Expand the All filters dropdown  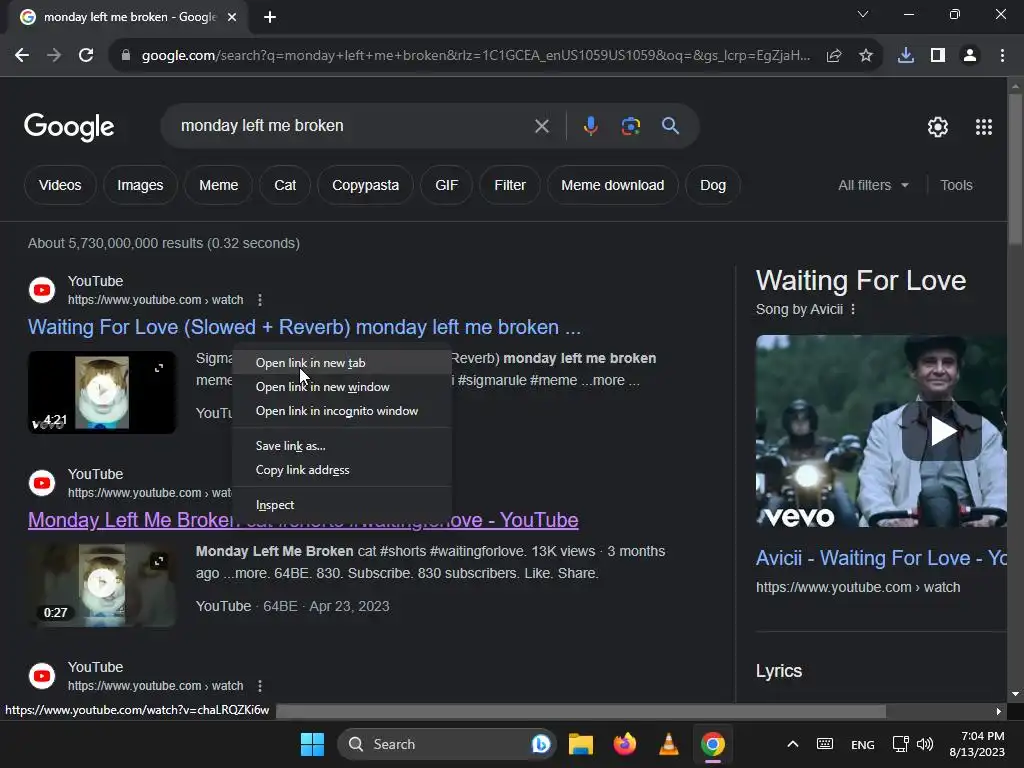(873, 185)
